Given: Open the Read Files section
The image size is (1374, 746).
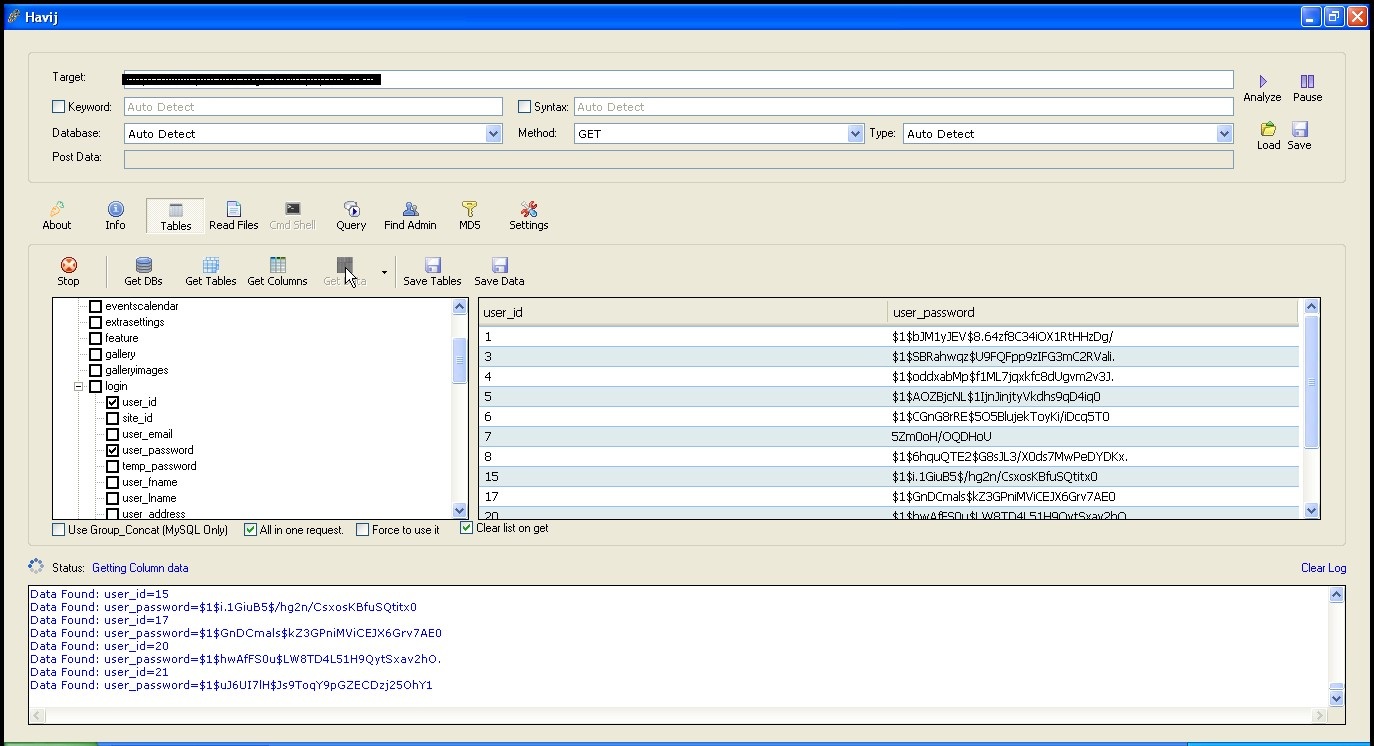Looking at the screenshot, I should coord(234,215).
